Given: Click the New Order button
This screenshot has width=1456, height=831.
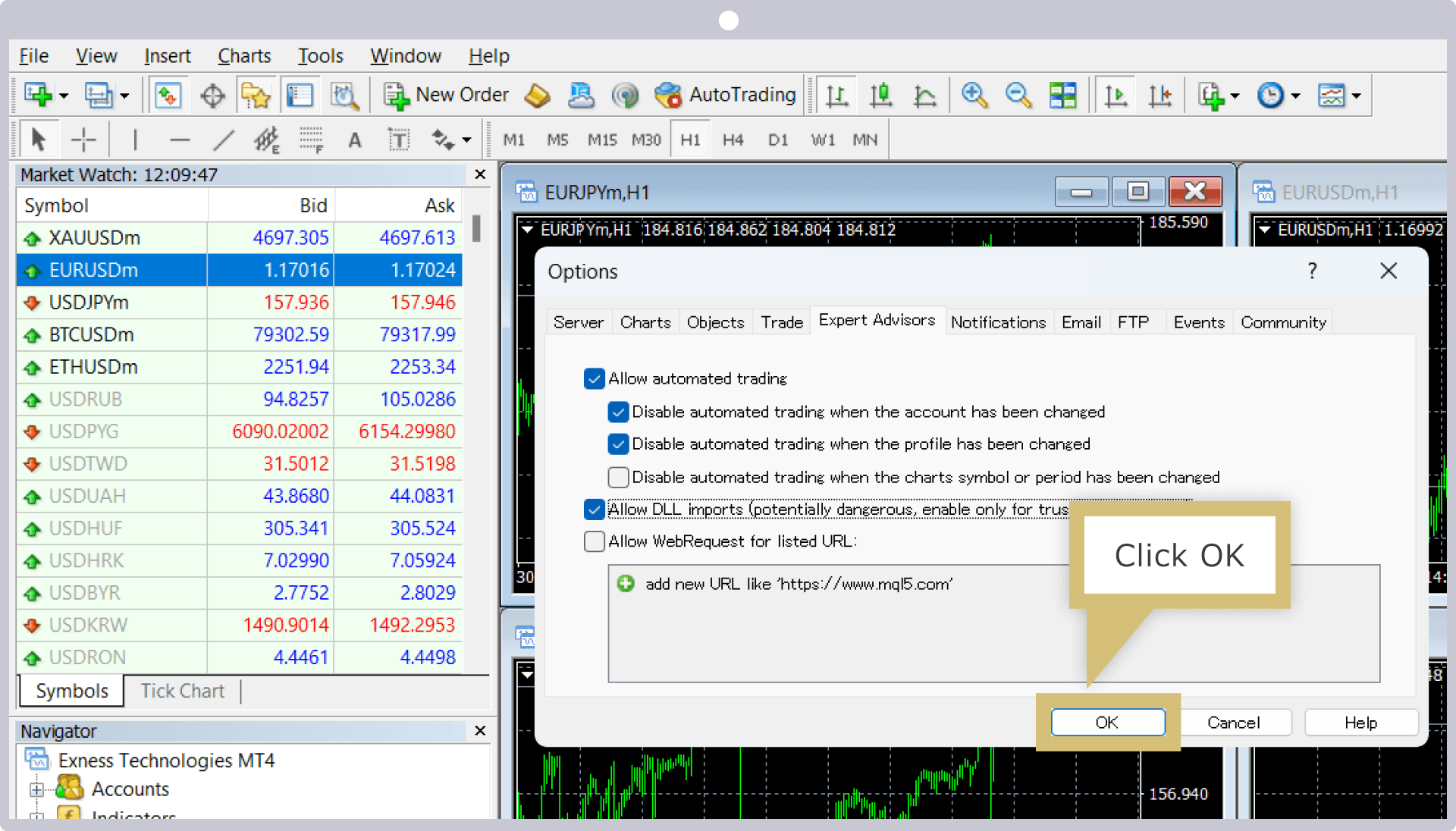Looking at the screenshot, I should click(x=446, y=96).
